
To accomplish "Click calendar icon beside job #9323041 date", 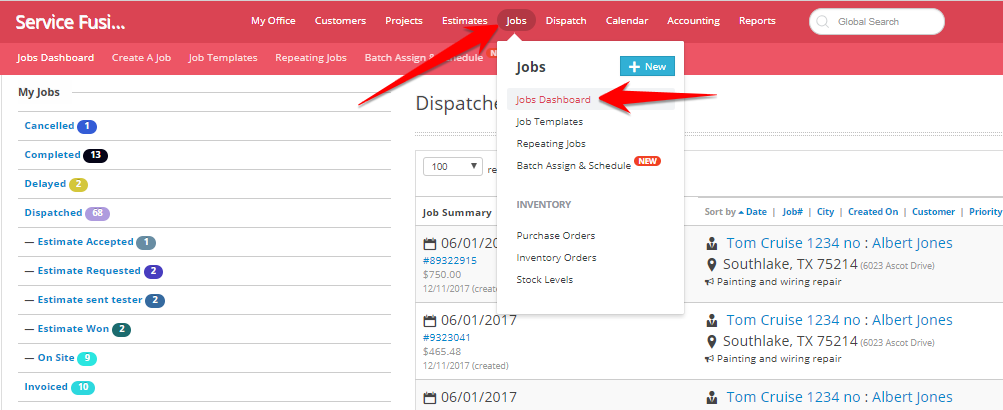I will [430, 320].
